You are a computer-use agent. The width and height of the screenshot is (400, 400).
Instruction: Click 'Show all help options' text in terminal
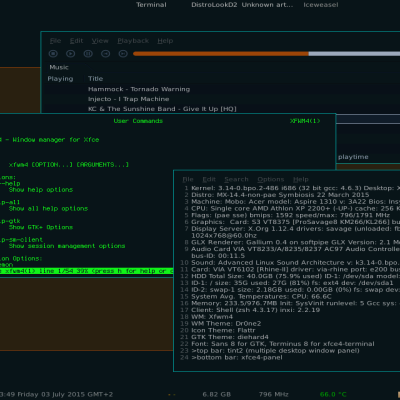pos(48,209)
